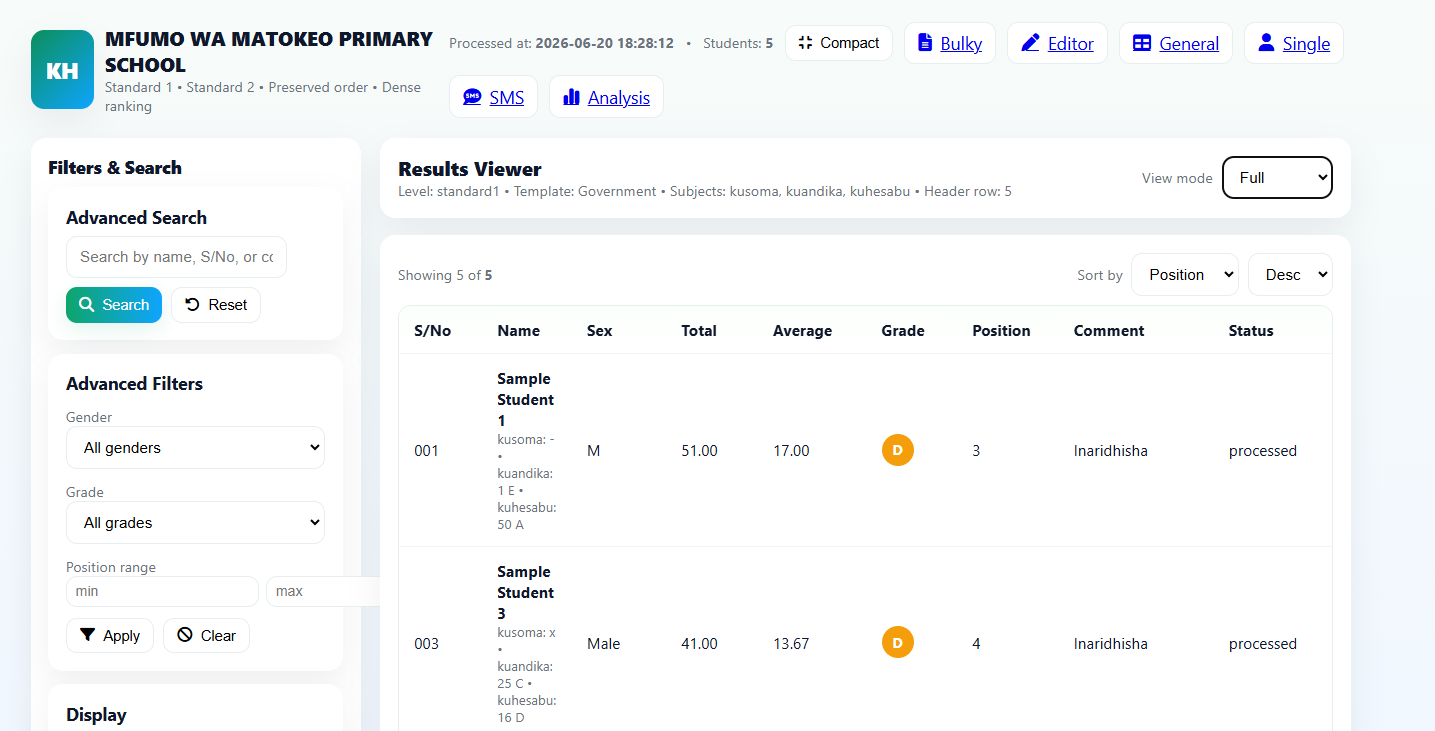
Task: Click the Reset circular arrow icon
Action: (193, 305)
